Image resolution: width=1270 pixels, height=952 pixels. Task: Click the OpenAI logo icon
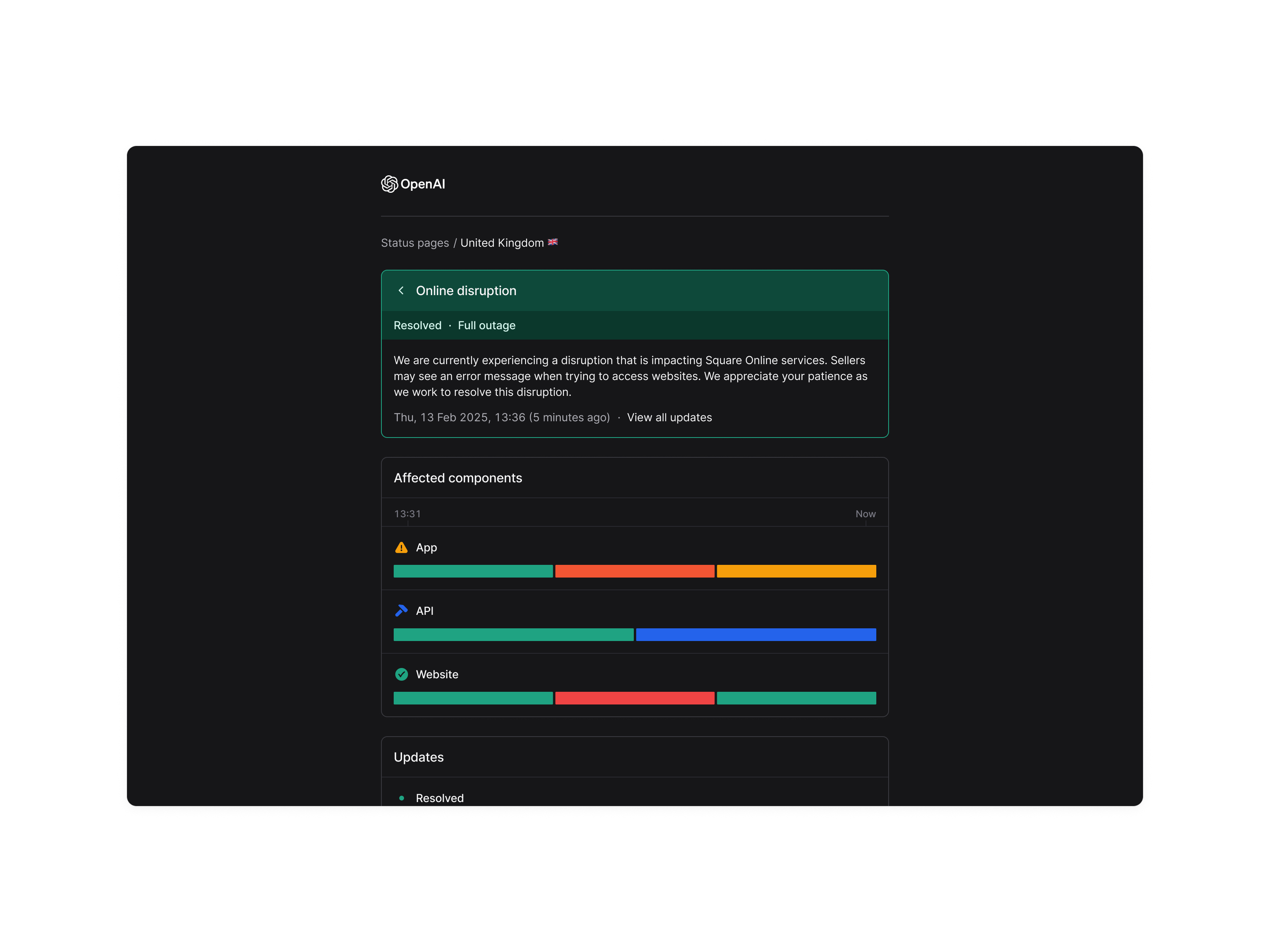click(390, 184)
